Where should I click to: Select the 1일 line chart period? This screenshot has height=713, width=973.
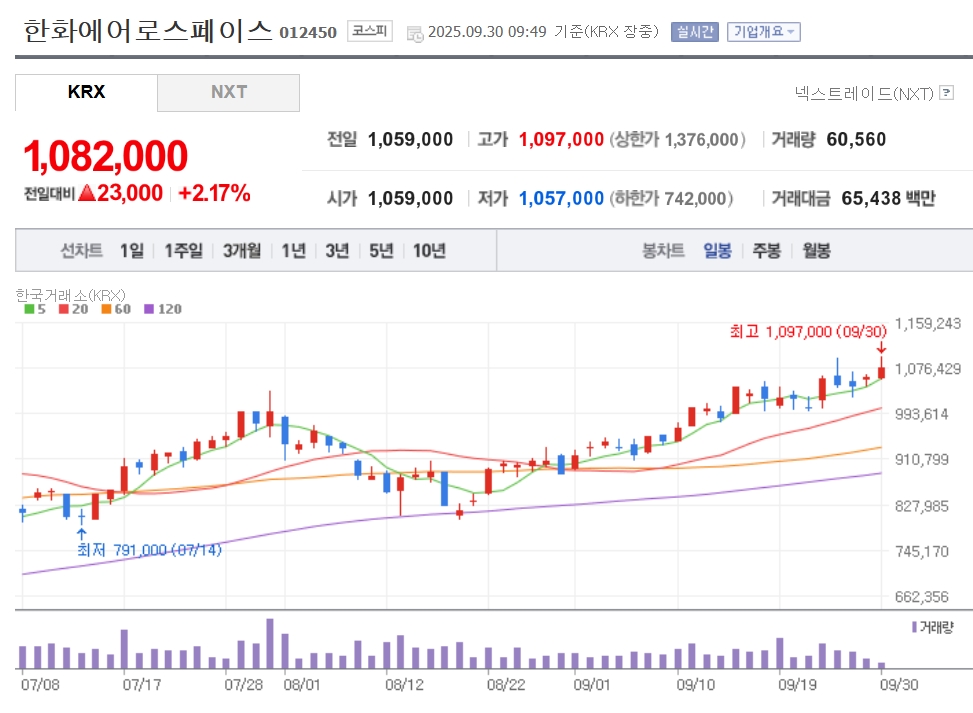click(132, 251)
